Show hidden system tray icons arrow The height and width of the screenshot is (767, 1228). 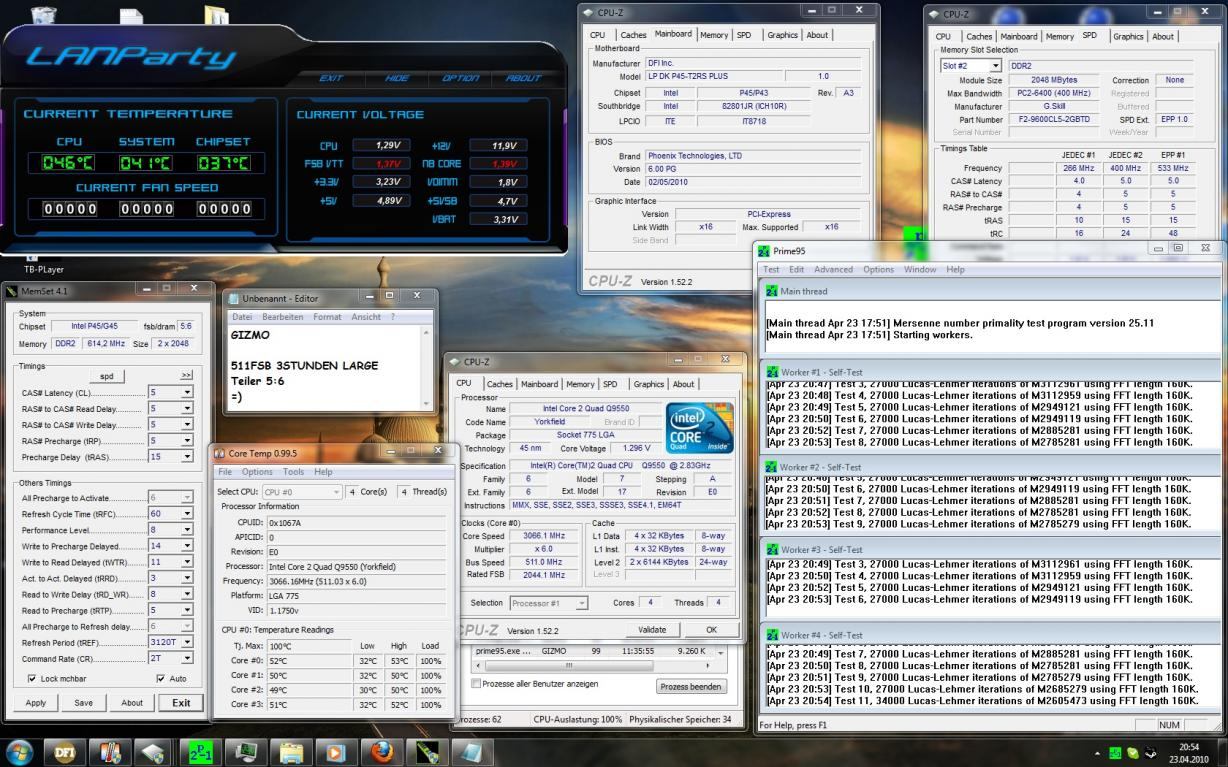[x=1096, y=752]
